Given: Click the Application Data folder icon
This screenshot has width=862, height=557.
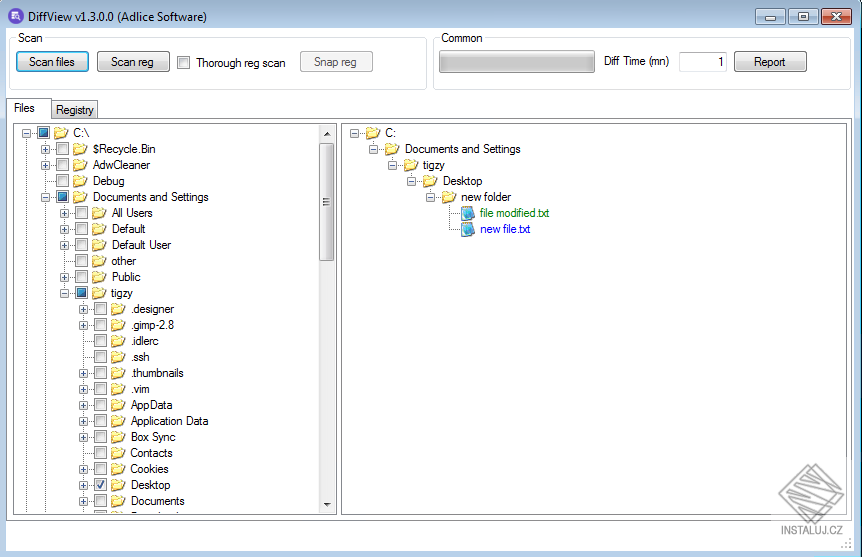Looking at the screenshot, I should click(118, 421).
